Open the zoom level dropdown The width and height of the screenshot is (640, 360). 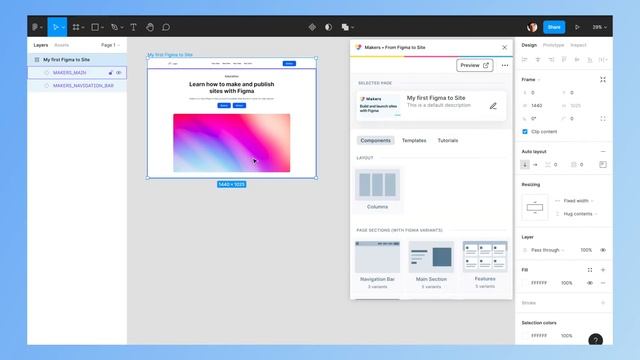pos(599,27)
